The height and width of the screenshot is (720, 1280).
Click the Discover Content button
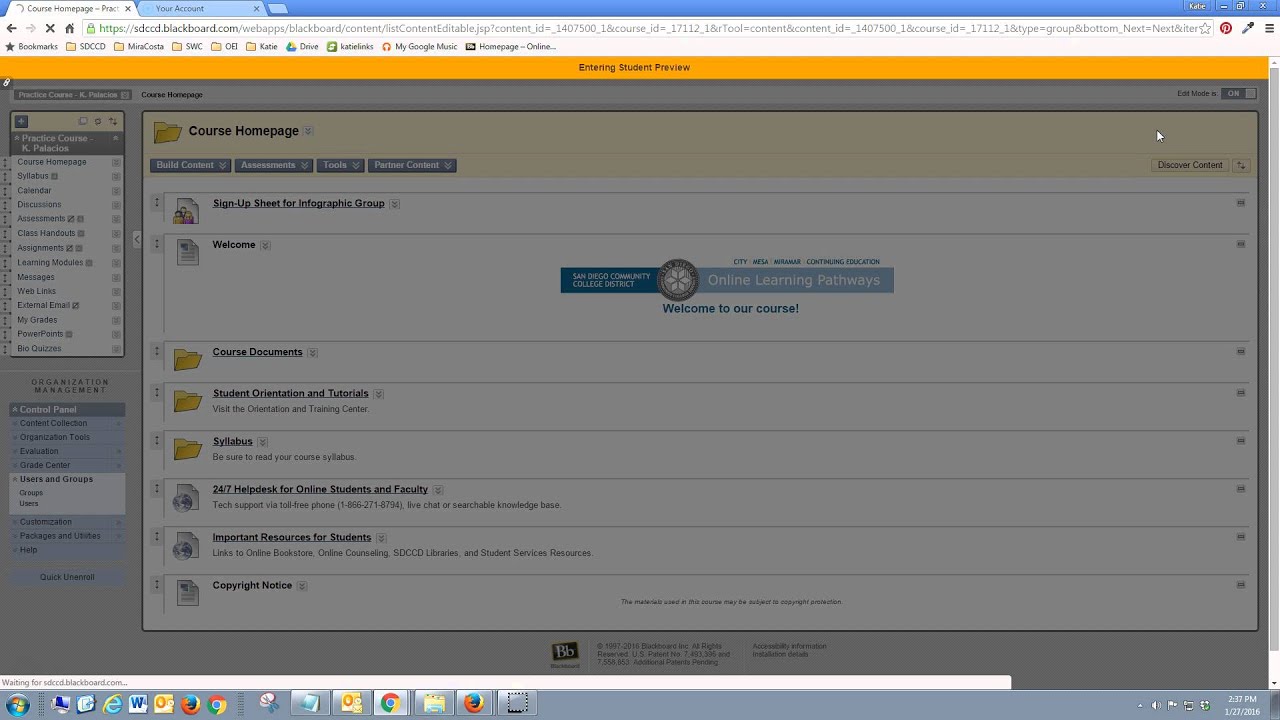pyautogui.click(x=1189, y=165)
